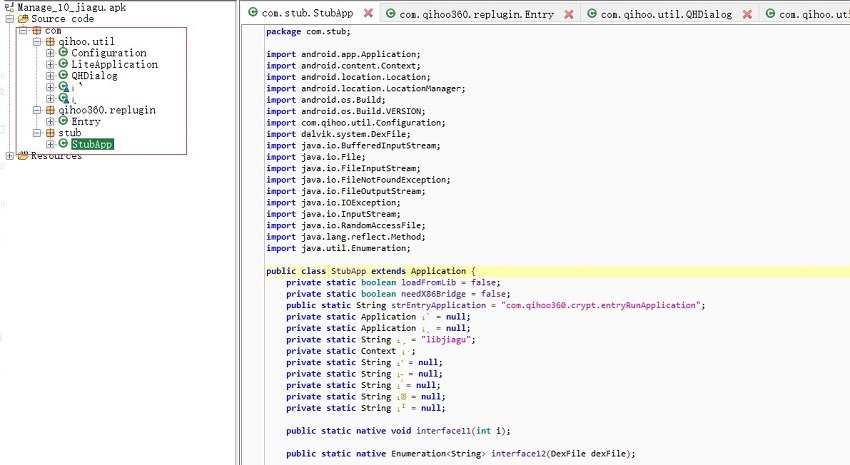Select the Resources tree label

56,156
